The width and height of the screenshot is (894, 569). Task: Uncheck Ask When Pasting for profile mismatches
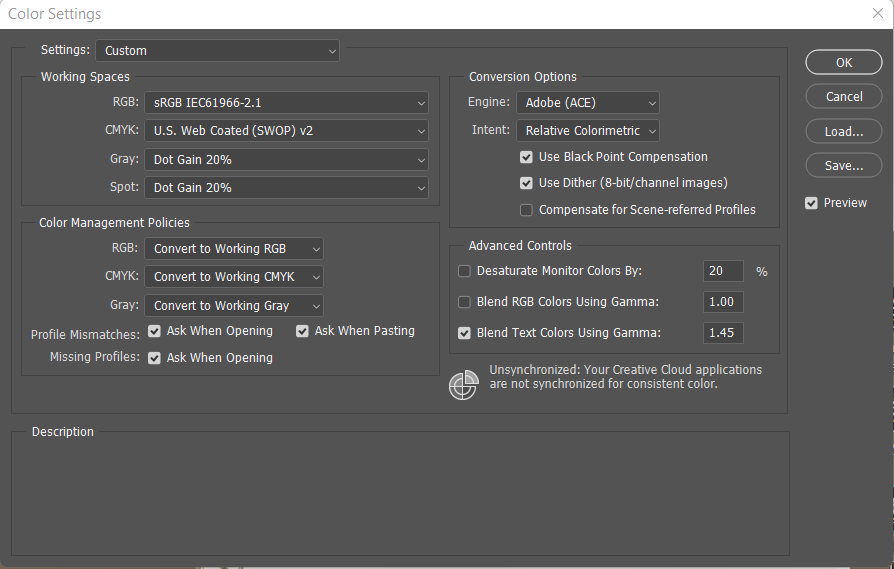[303, 331]
